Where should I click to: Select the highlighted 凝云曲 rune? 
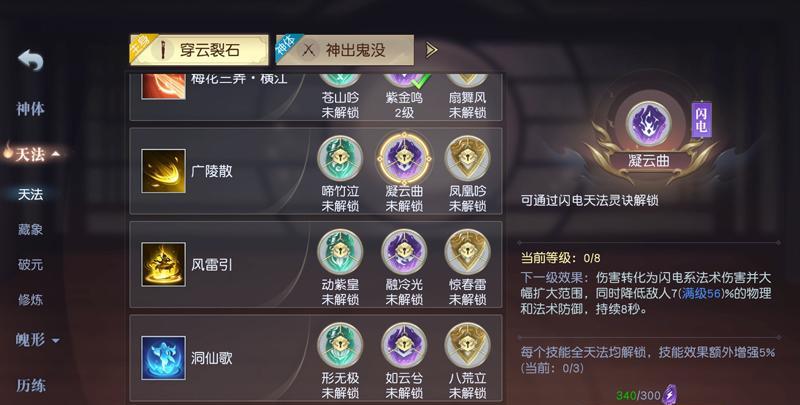[x=404, y=158]
